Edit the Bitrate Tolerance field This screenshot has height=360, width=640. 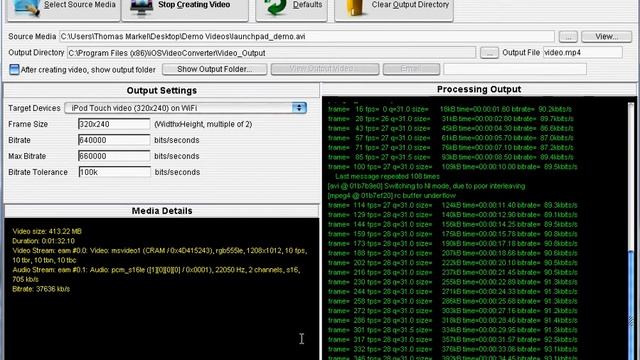point(114,172)
